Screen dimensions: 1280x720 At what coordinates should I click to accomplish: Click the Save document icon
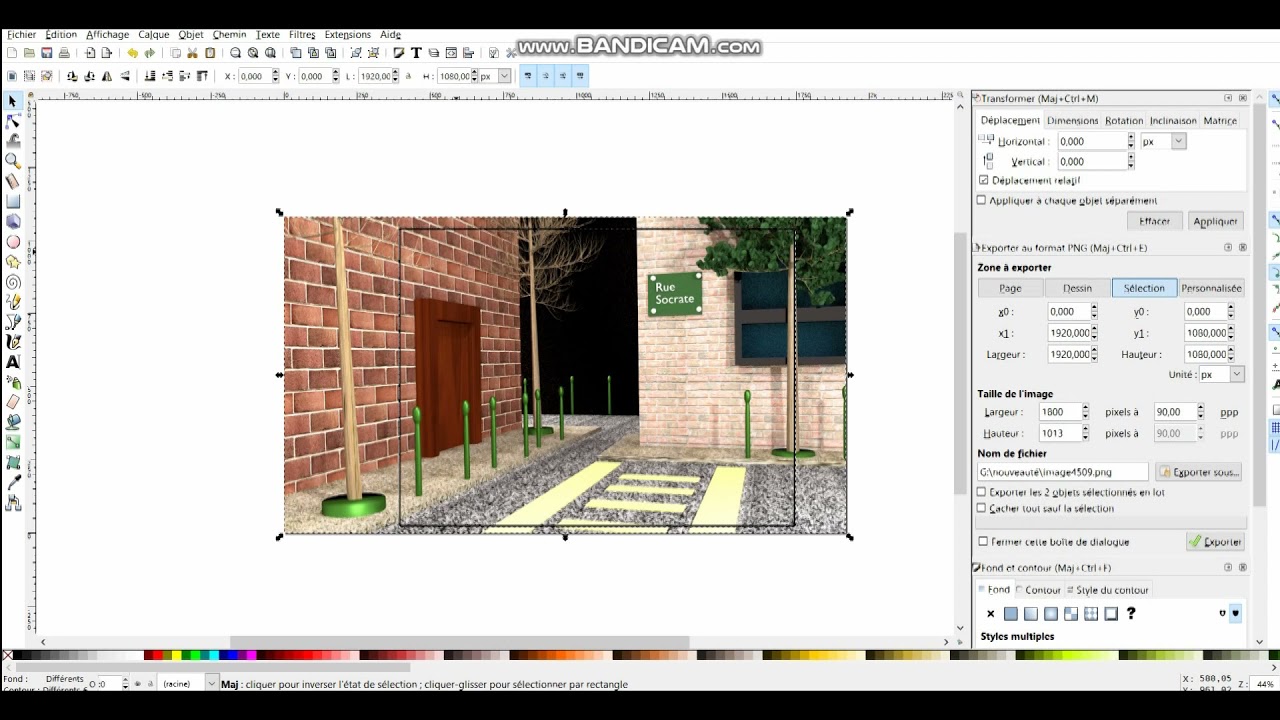47,53
